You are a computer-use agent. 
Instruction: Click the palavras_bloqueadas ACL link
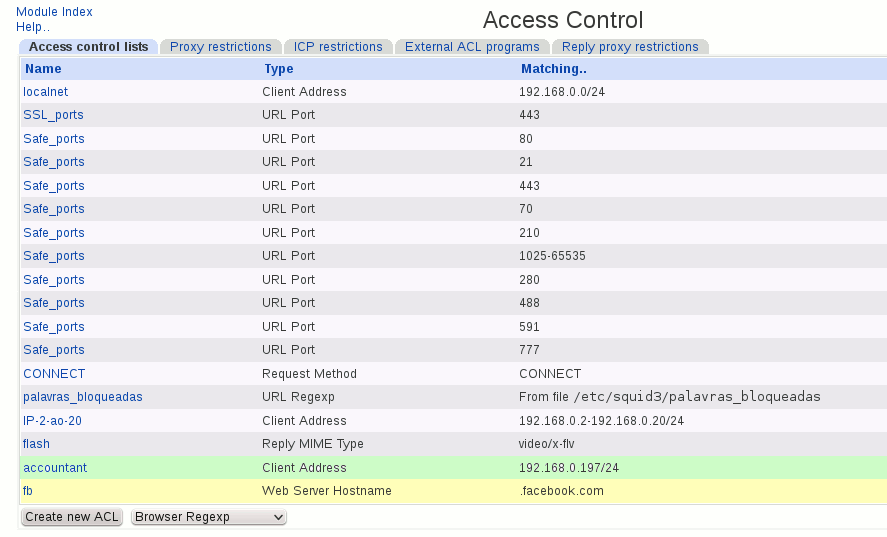point(83,397)
